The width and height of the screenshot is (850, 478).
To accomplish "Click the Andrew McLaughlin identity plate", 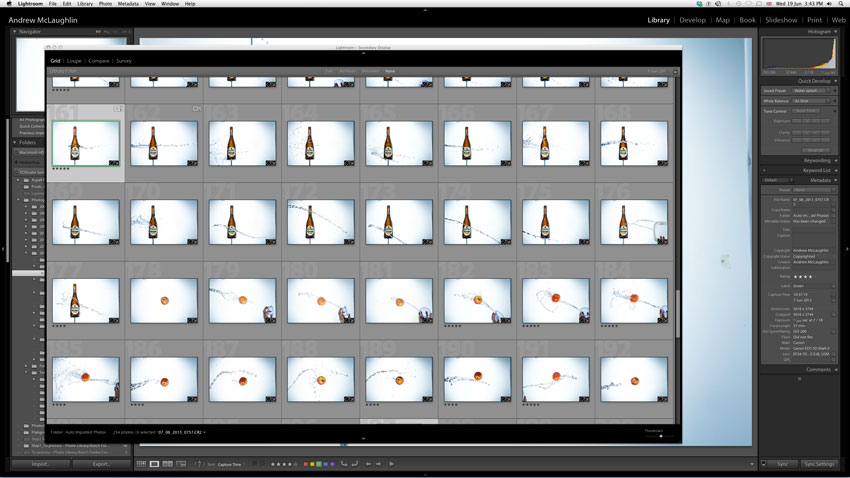I will pyautogui.click(x=43, y=20).
